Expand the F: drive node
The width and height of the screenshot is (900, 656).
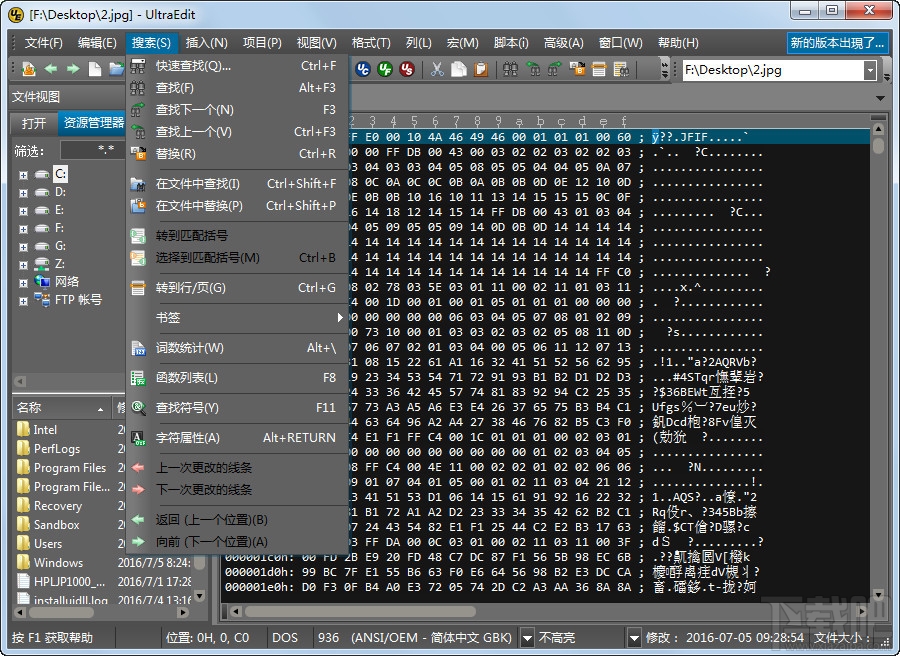pyautogui.click(x=24, y=229)
